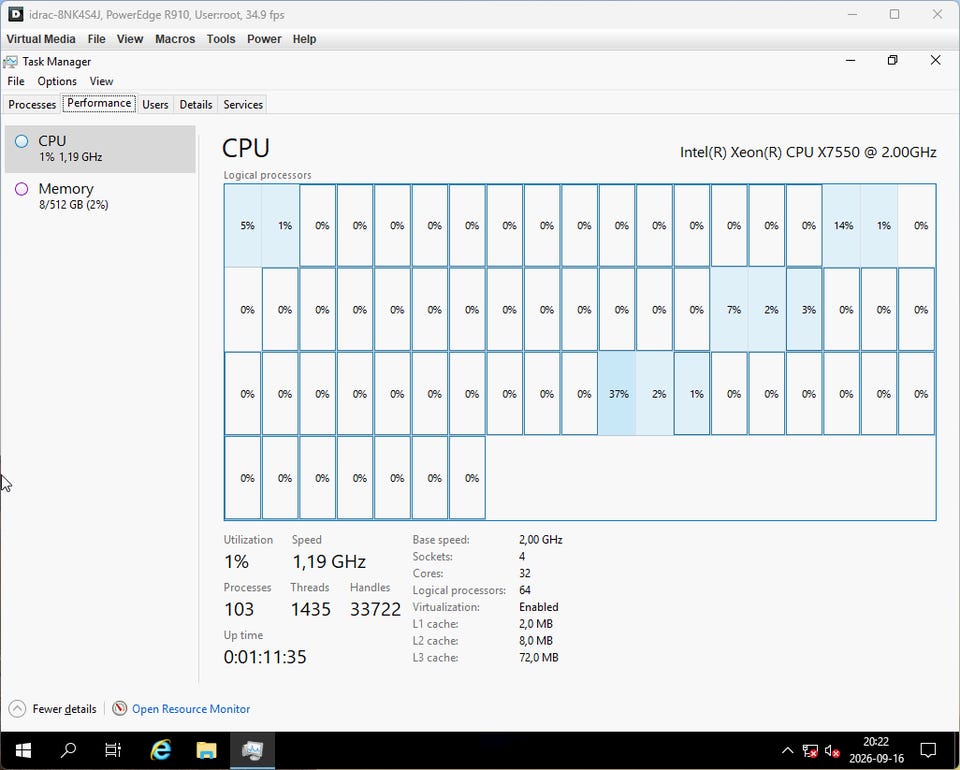The image size is (960, 770).
Task: Click the Task Manager taskbar button
Action: tap(252, 750)
